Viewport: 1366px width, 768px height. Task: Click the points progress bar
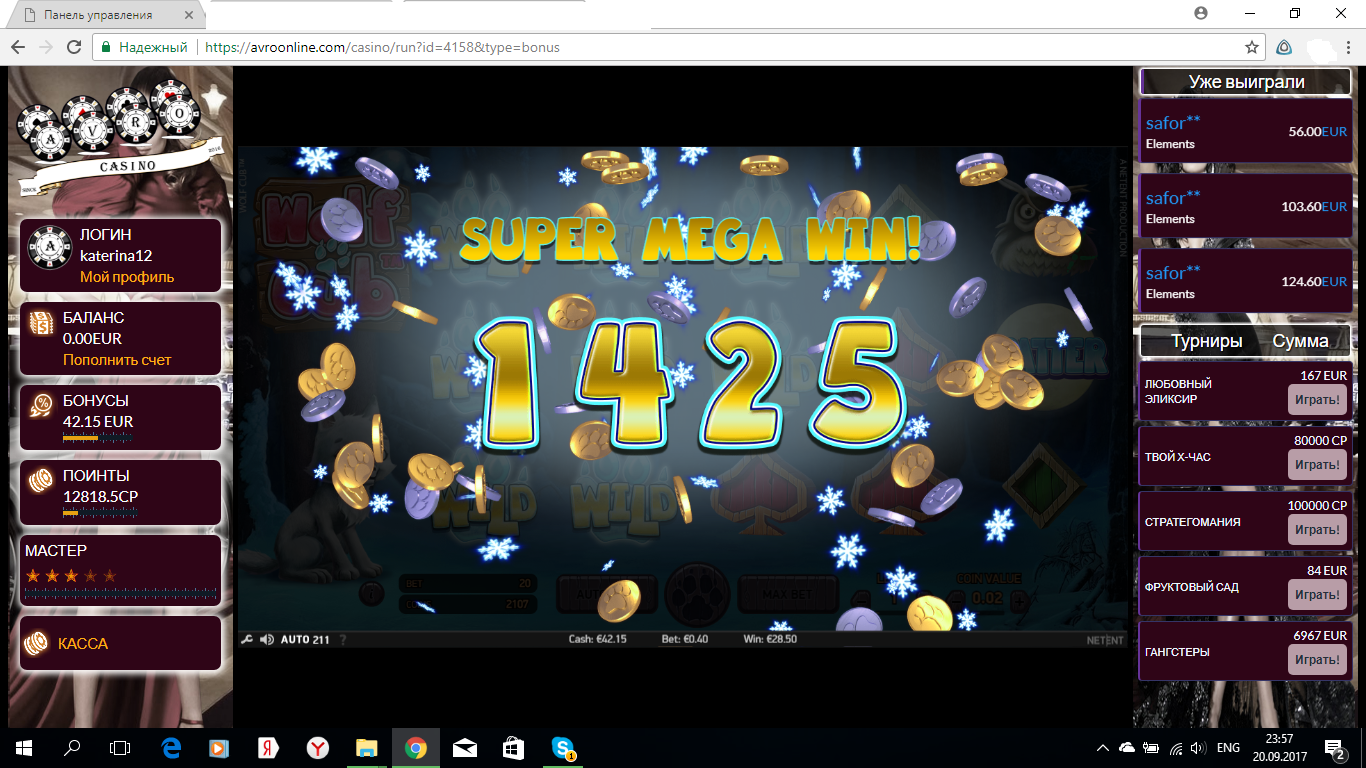[99, 511]
